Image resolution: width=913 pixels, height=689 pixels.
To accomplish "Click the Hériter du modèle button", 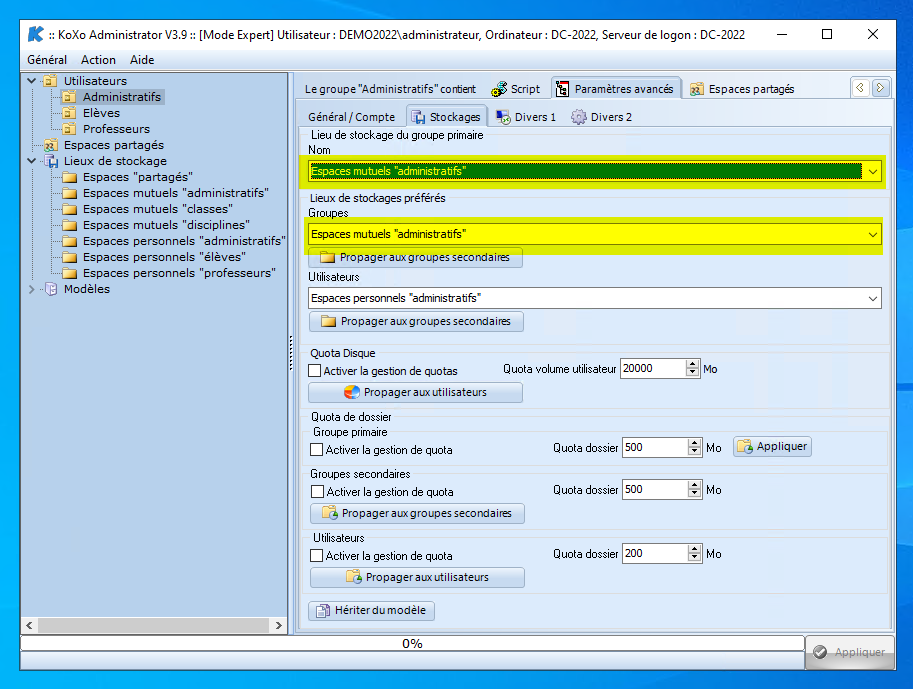I will [x=372, y=610].
